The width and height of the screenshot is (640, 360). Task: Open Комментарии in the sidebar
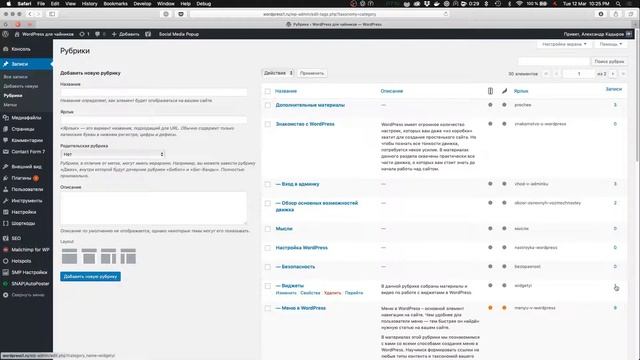[27, 140]
